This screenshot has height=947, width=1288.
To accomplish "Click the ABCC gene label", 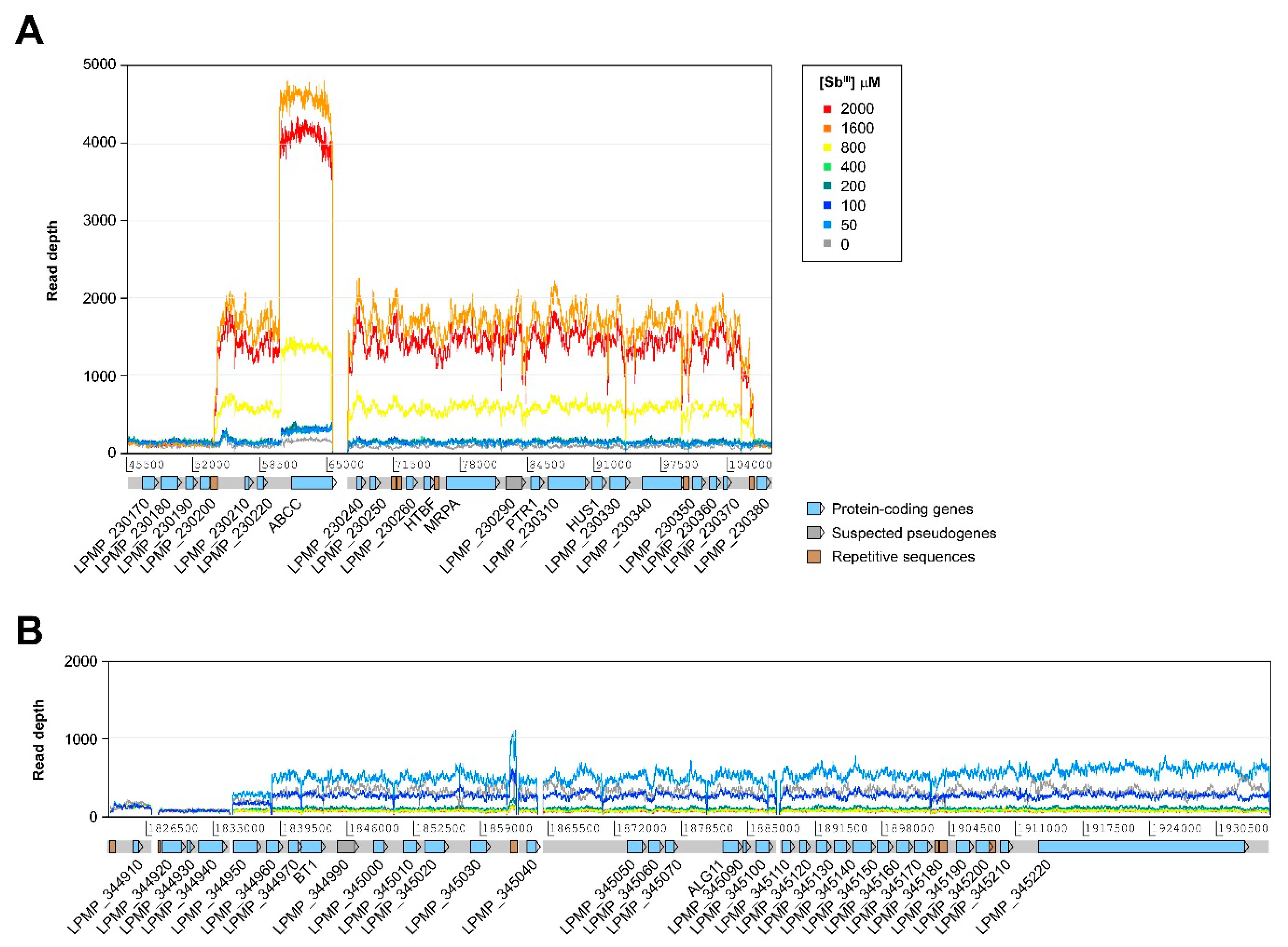I will 285,516.
